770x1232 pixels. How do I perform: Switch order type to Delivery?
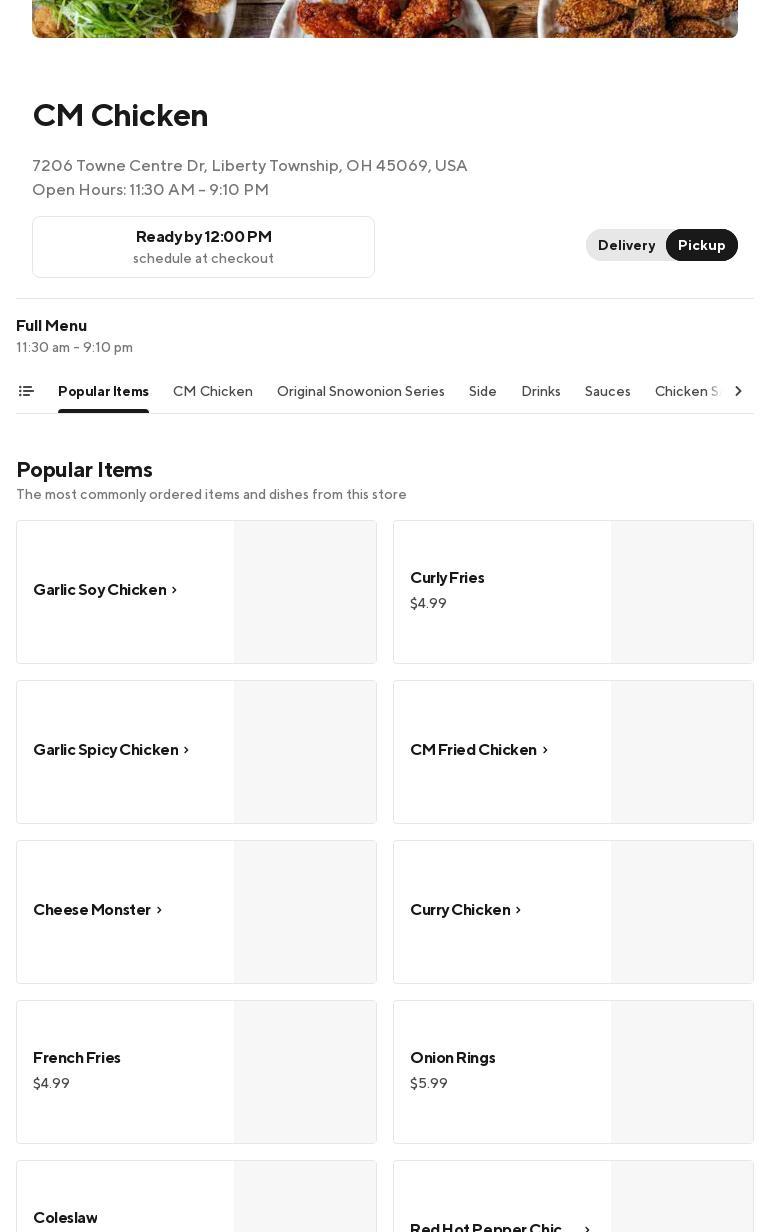coord(626,245)
